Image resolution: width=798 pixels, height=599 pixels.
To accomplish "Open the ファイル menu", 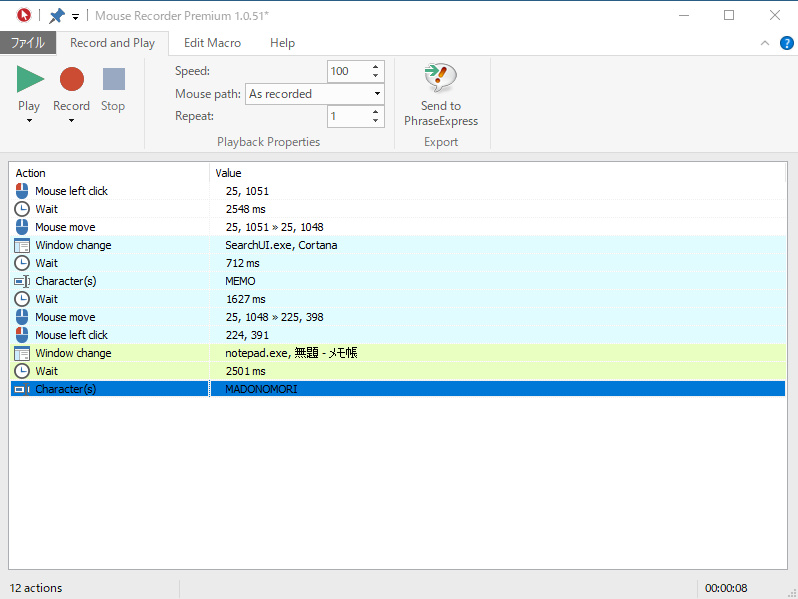I will (28, 43).
